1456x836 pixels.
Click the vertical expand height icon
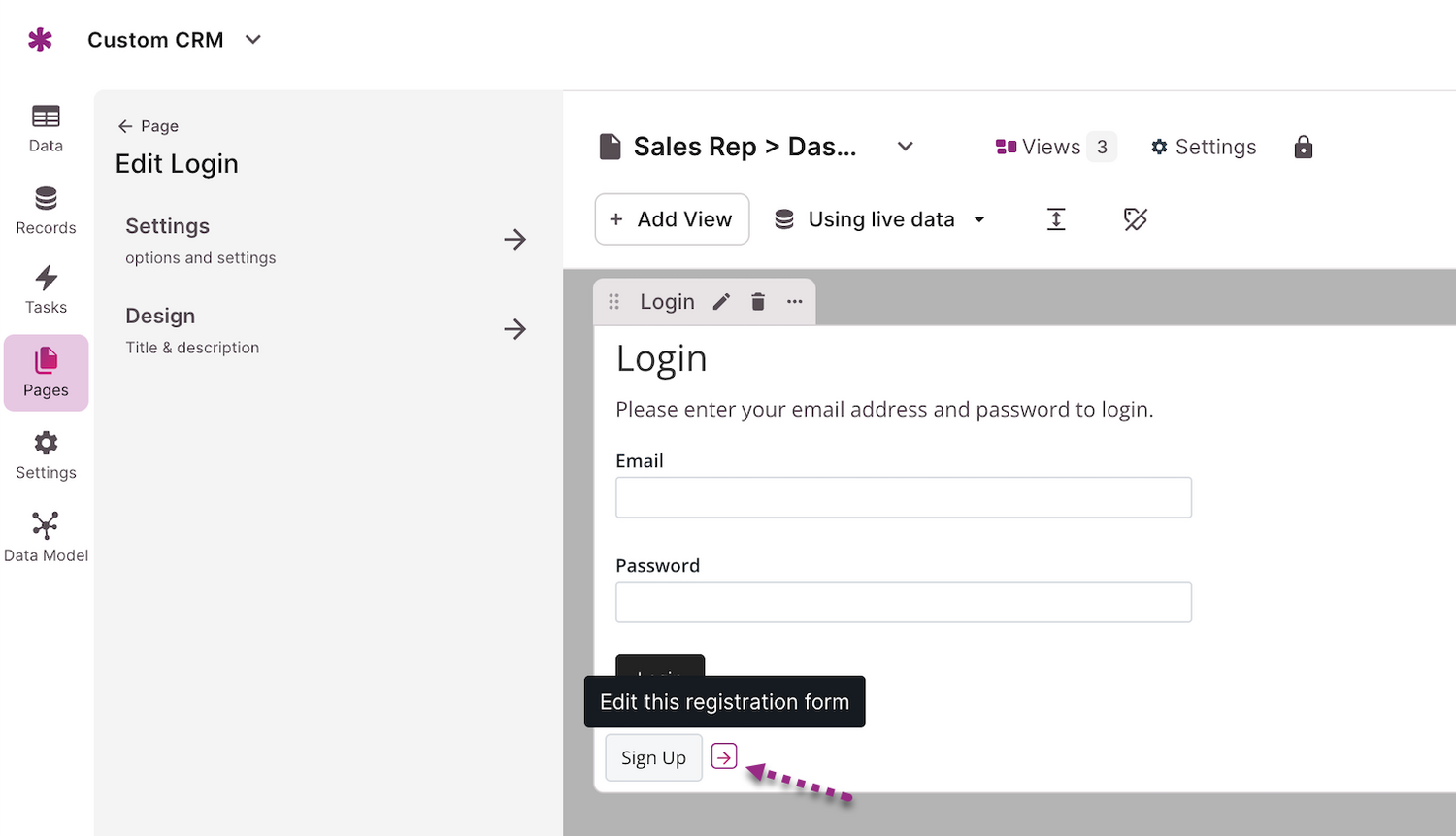[1056, 219]
